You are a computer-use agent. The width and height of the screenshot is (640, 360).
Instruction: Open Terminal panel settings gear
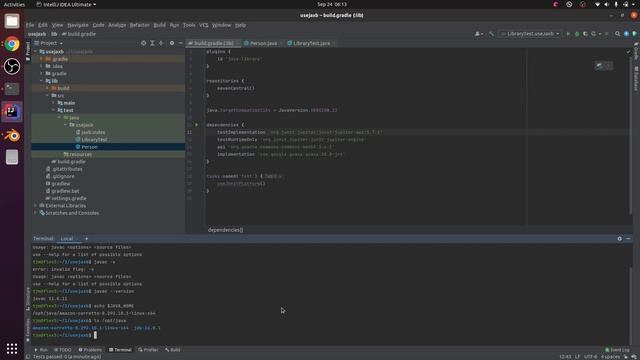pos(620,238)
